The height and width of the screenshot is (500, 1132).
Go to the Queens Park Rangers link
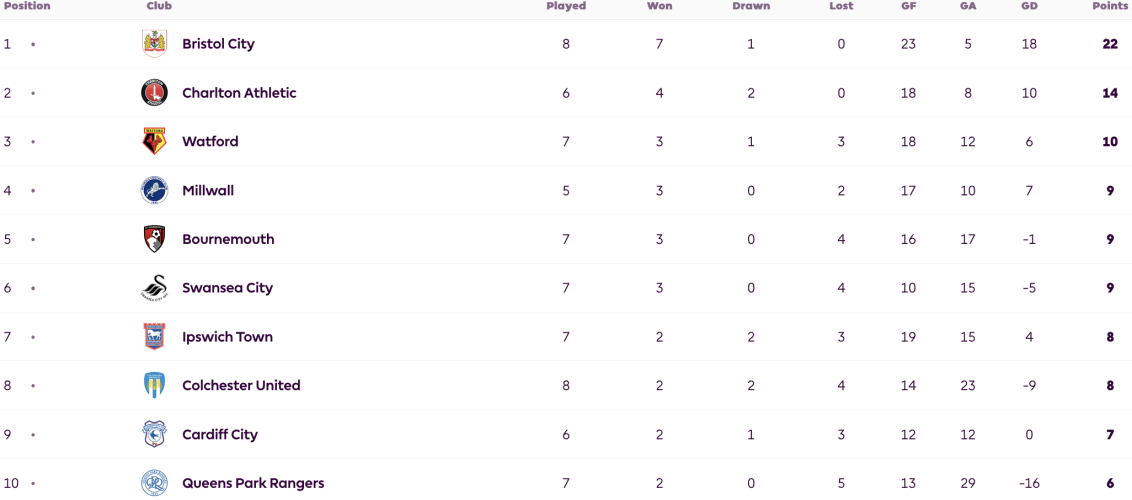[253, 483]
